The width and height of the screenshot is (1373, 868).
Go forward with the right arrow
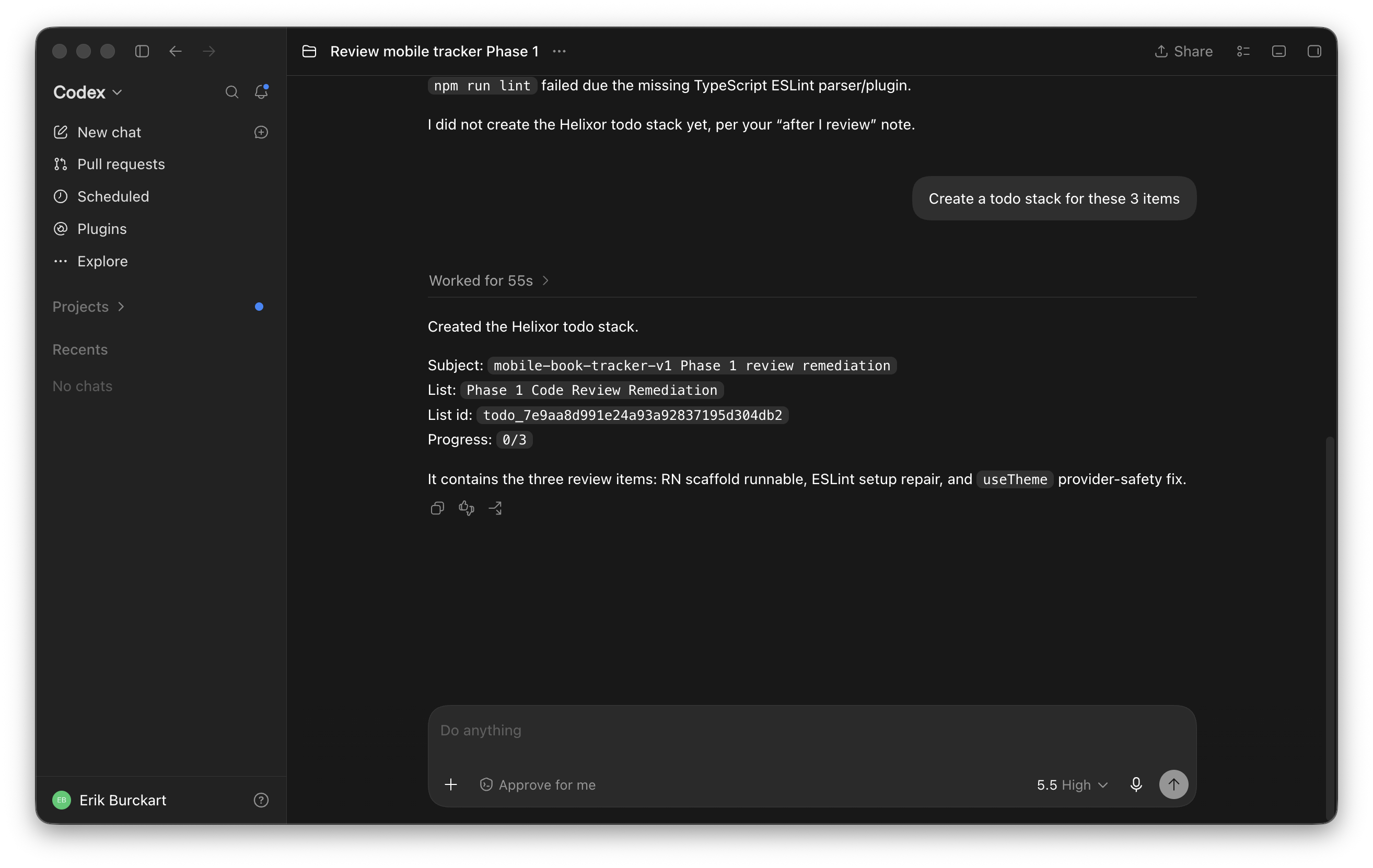click(x=210, y=51)
